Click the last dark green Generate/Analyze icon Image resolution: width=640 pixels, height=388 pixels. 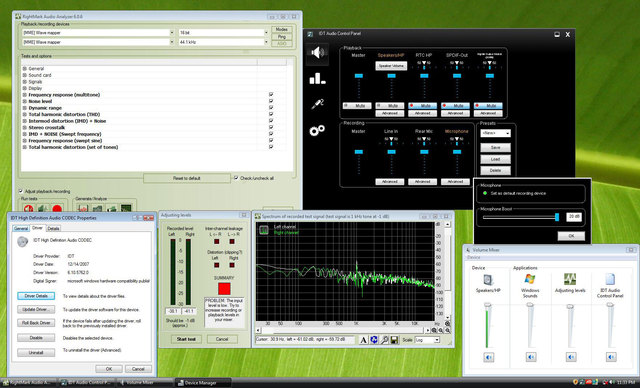coord(126,209)
